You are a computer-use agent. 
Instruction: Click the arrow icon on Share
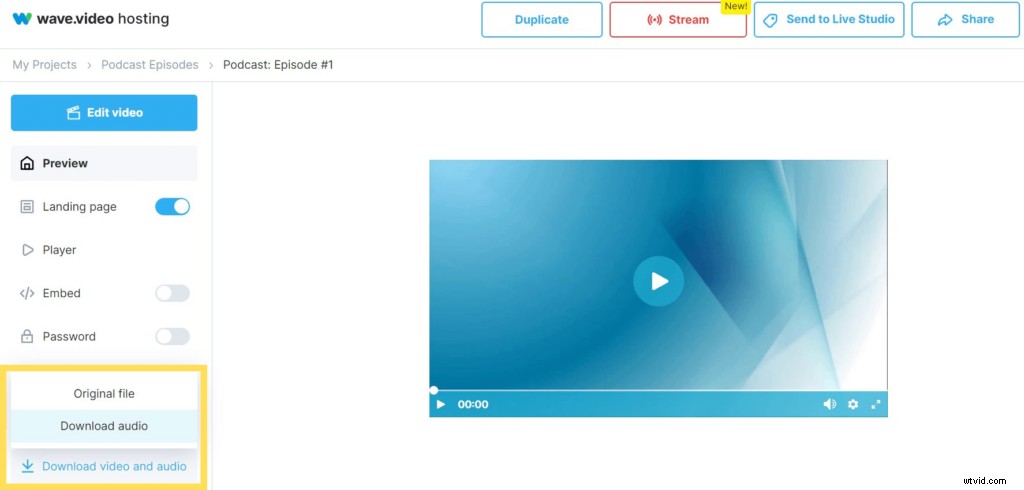[x=945, y=20]
